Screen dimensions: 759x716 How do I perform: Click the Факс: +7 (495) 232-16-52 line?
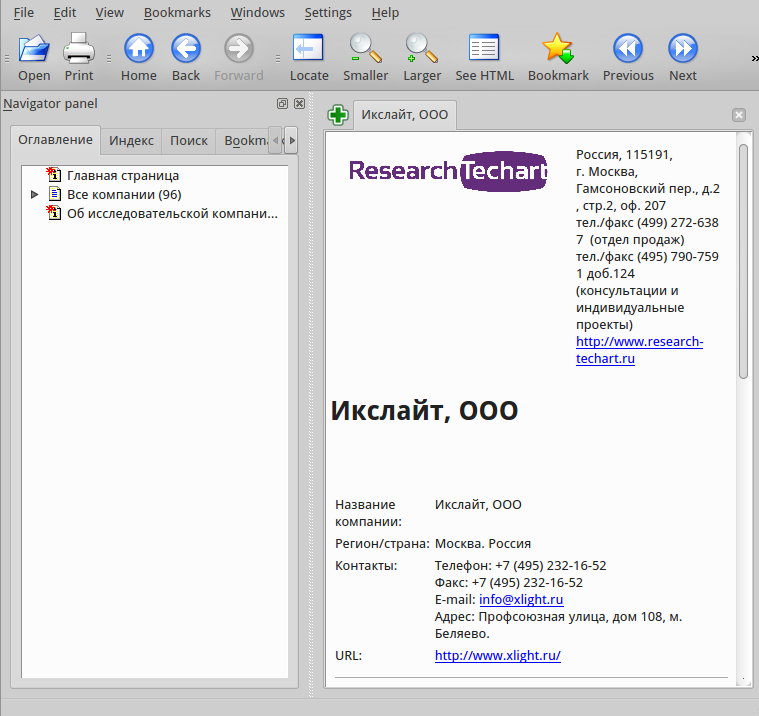509,582
